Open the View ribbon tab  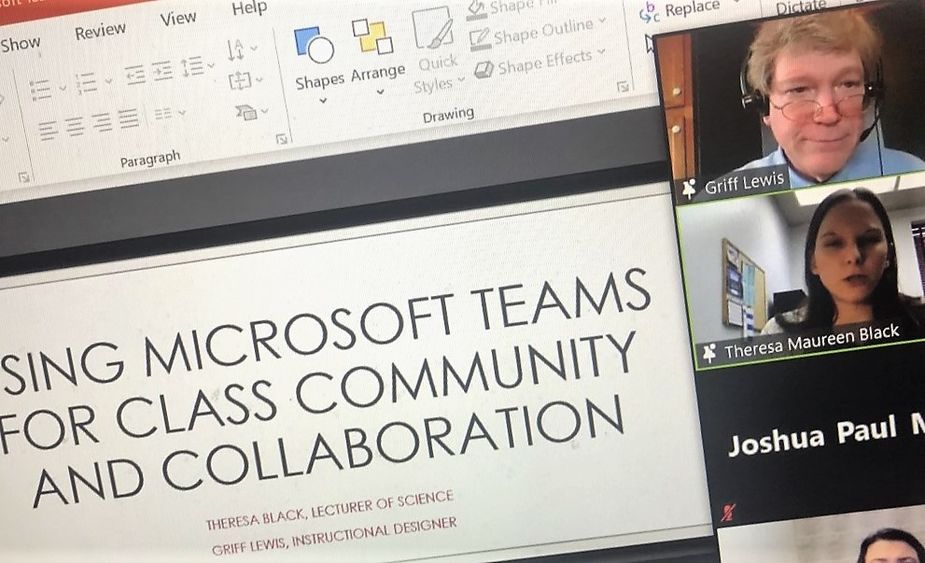pyautogui.click(x=178, y=19)
